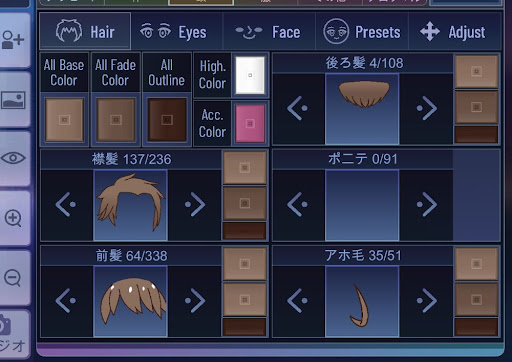Go to next 後ろ髪 style
This screenshot has width=512, height=362.
click(427, 108)
